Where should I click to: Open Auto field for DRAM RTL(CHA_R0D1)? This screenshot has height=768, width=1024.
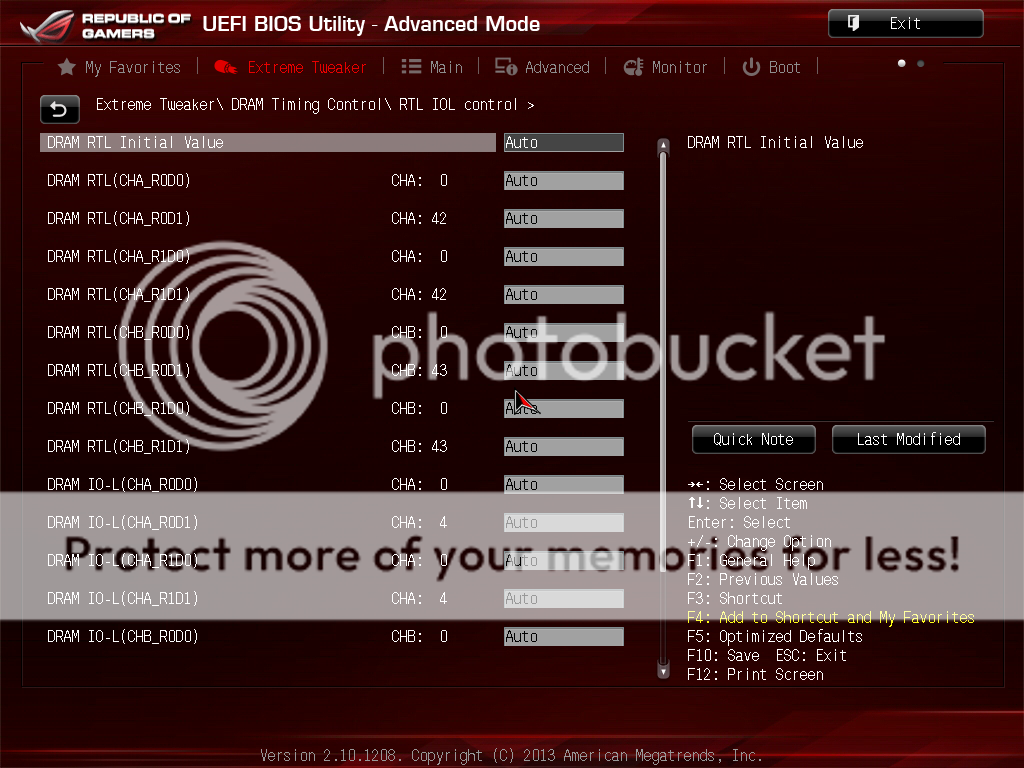coord(563,219)
